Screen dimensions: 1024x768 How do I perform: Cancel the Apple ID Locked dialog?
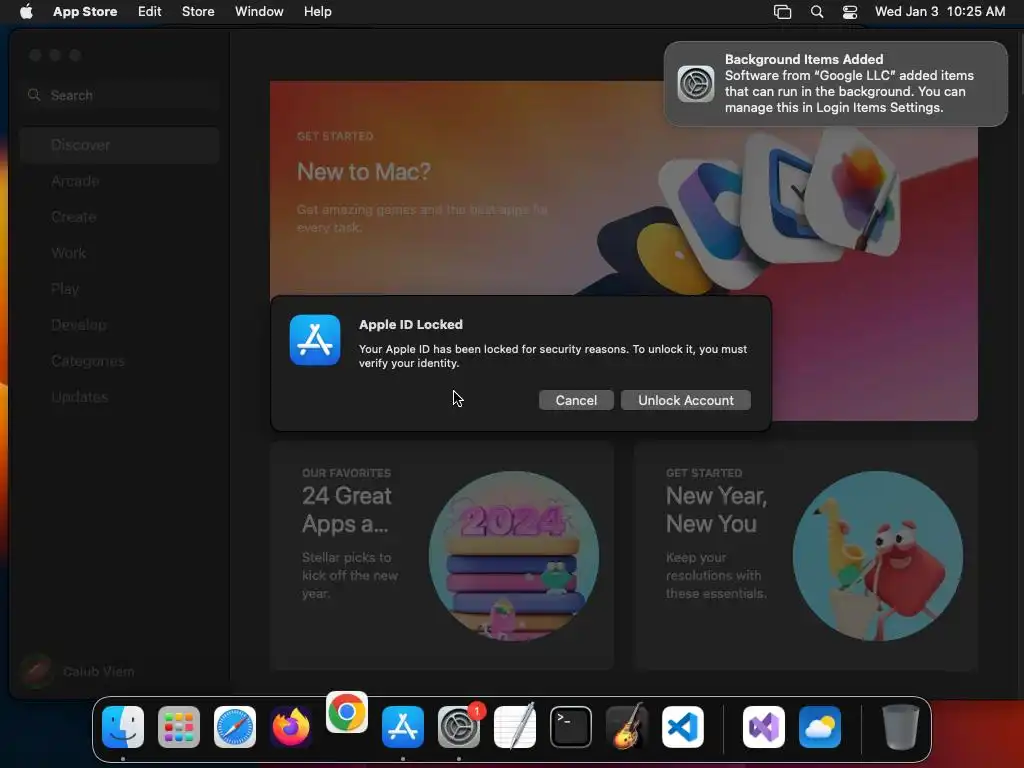tap(576, 400)
